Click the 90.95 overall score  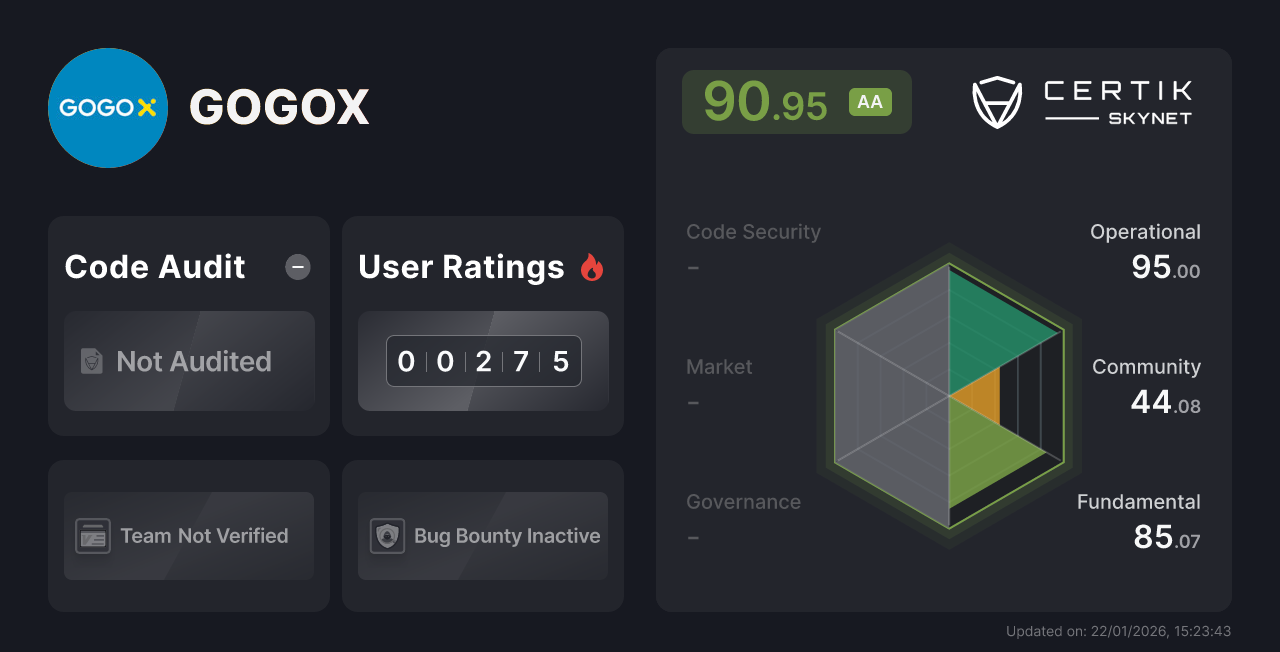[766, 101]
